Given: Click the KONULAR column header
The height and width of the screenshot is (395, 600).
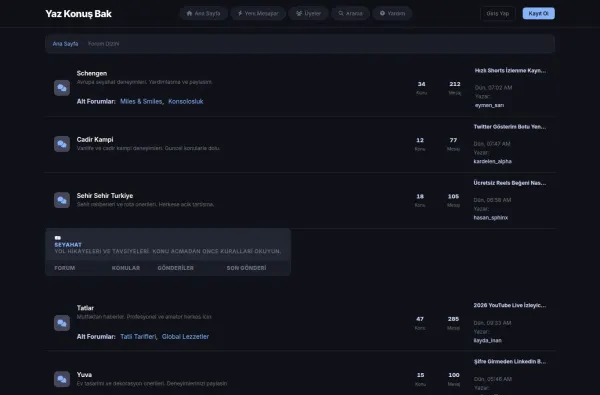Looking at the screenshot, I should pyautogui.click(x=126, y=268).
